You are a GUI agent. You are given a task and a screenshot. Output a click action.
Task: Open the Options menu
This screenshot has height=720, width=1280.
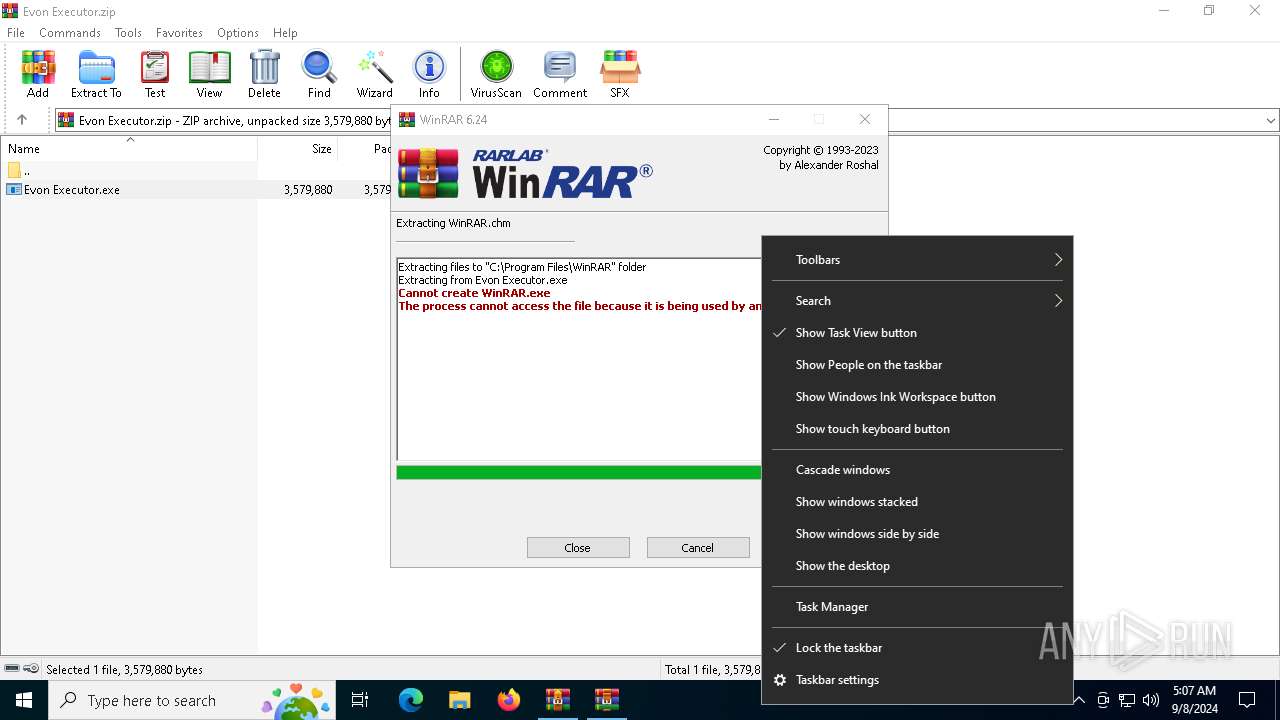[x=238, y=33]
